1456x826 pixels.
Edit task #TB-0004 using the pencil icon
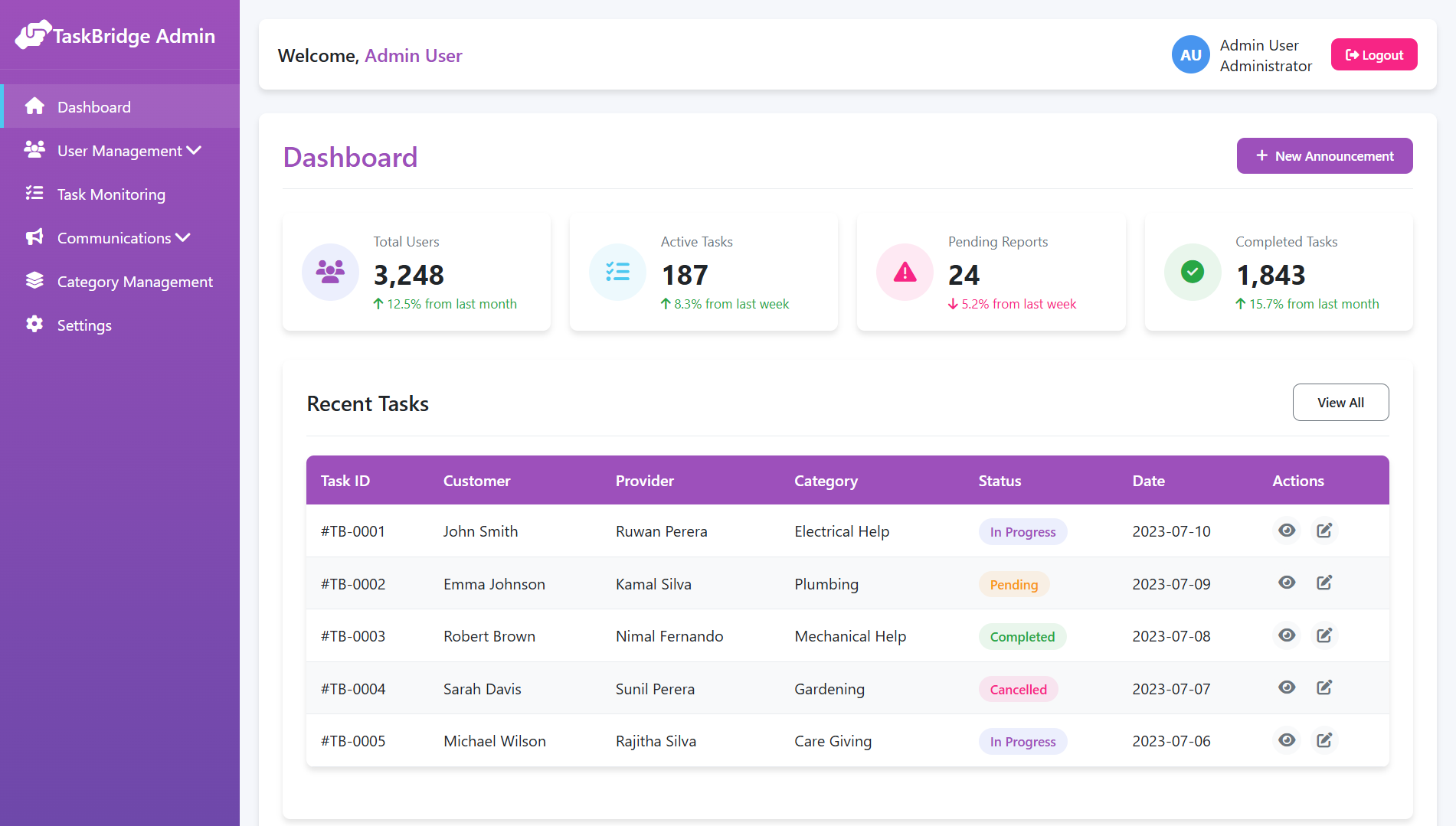1324,687
